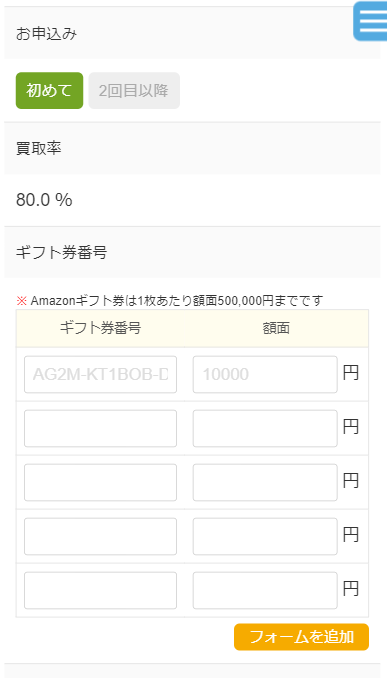Click the third row amount input
Viewport: 387px width, 678px height.
265,483
